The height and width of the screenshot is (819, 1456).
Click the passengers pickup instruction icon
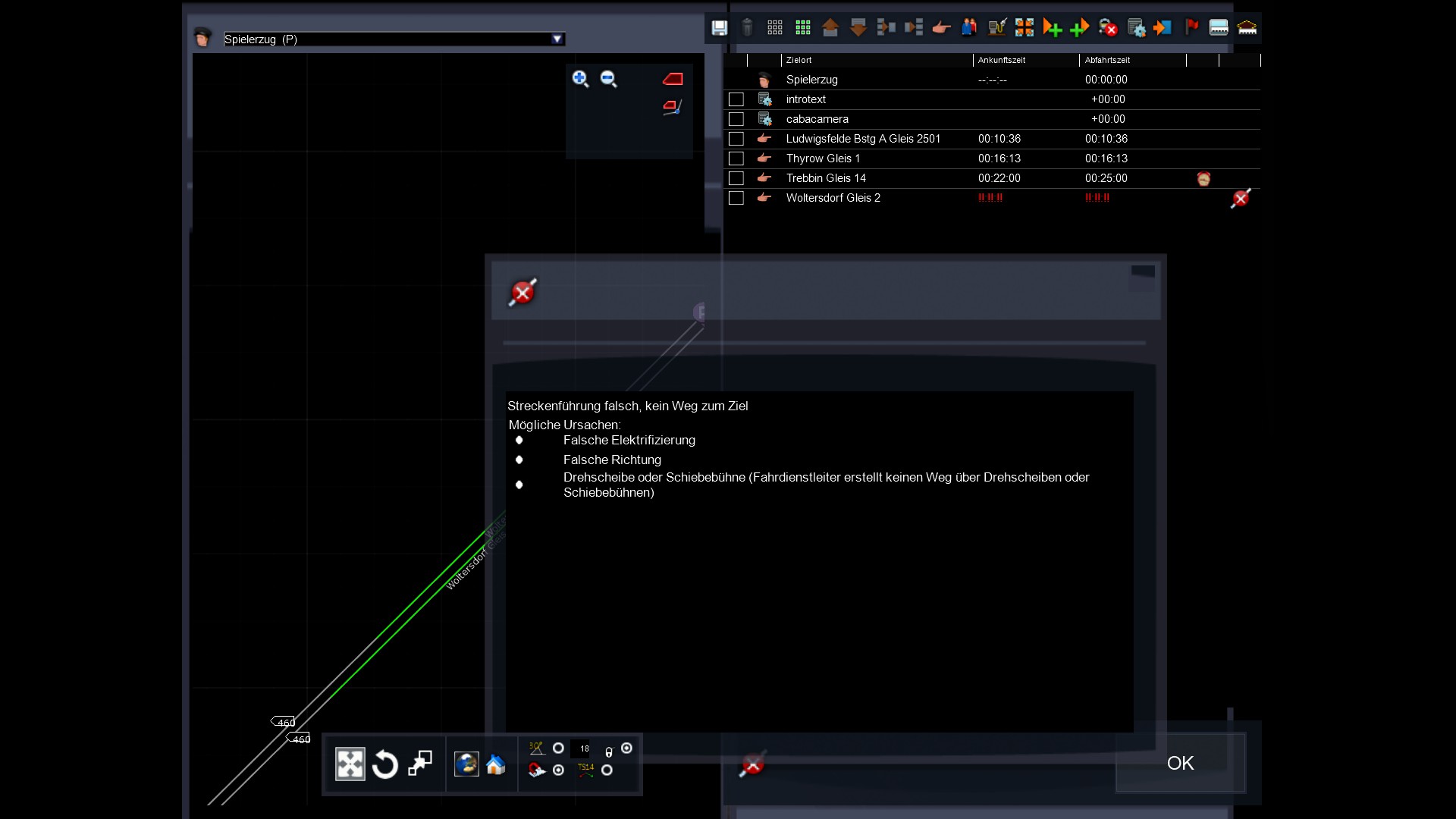[969, 28]
